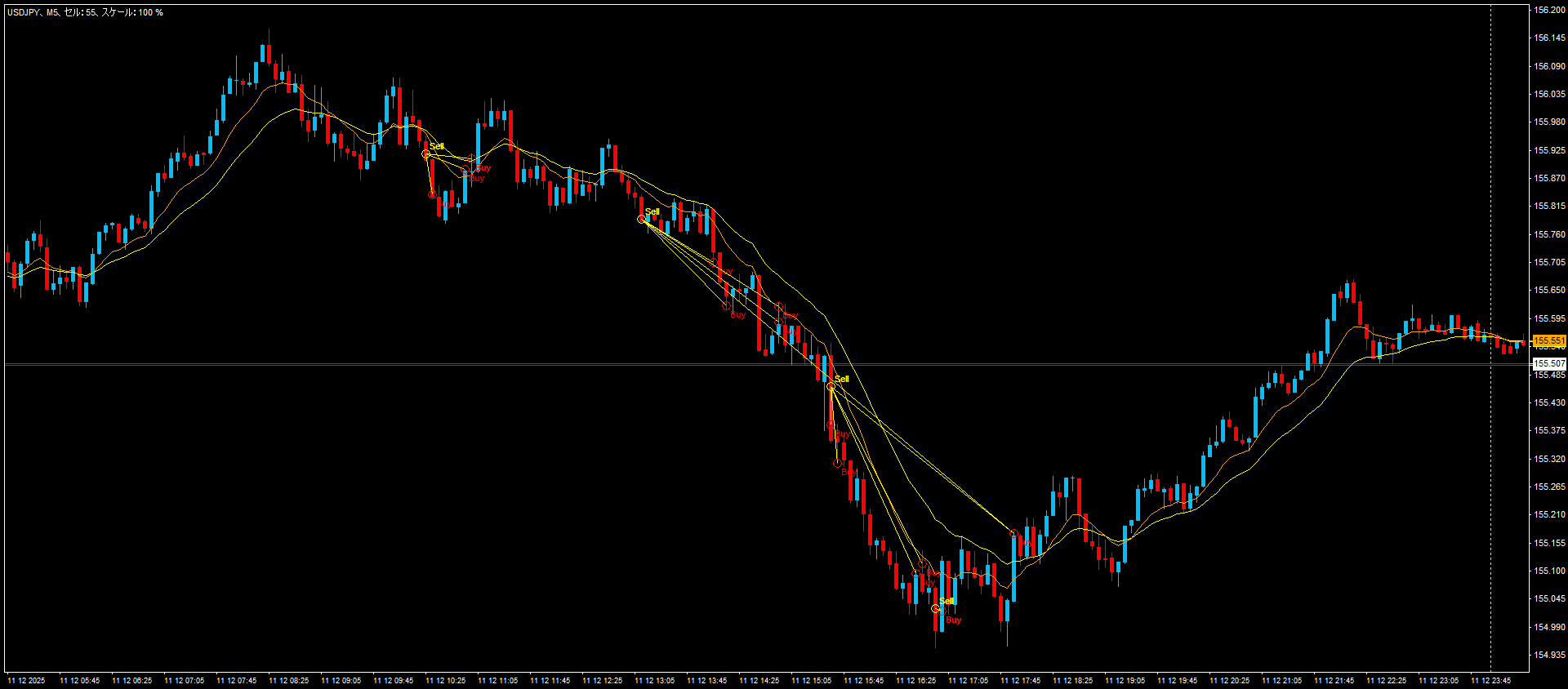Click the vertical dashed separator line
The width and height of the screenshot is (1568, 689).
[x=1490, y=245]
